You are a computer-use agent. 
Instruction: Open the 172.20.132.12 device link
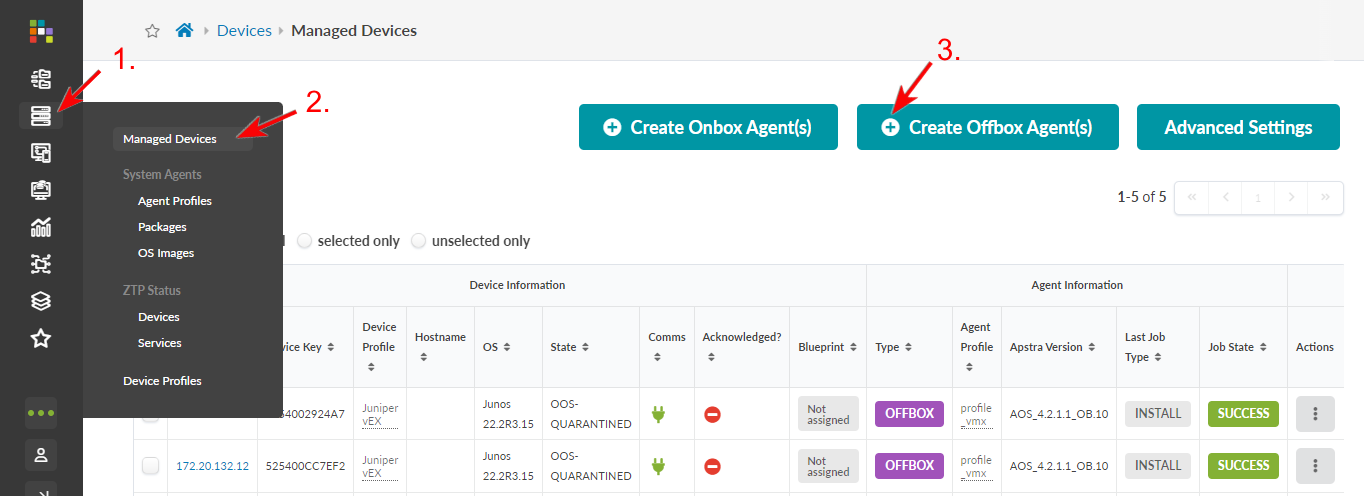212,465
